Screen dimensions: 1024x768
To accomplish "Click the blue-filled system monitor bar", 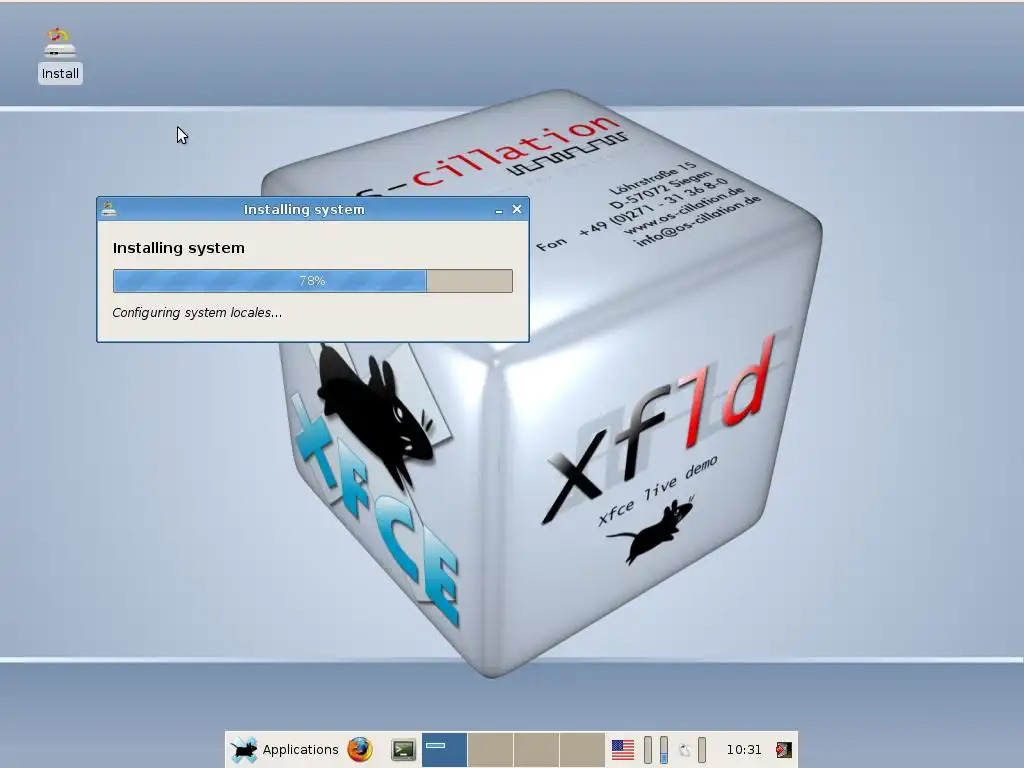I will [x=664, y=750].
